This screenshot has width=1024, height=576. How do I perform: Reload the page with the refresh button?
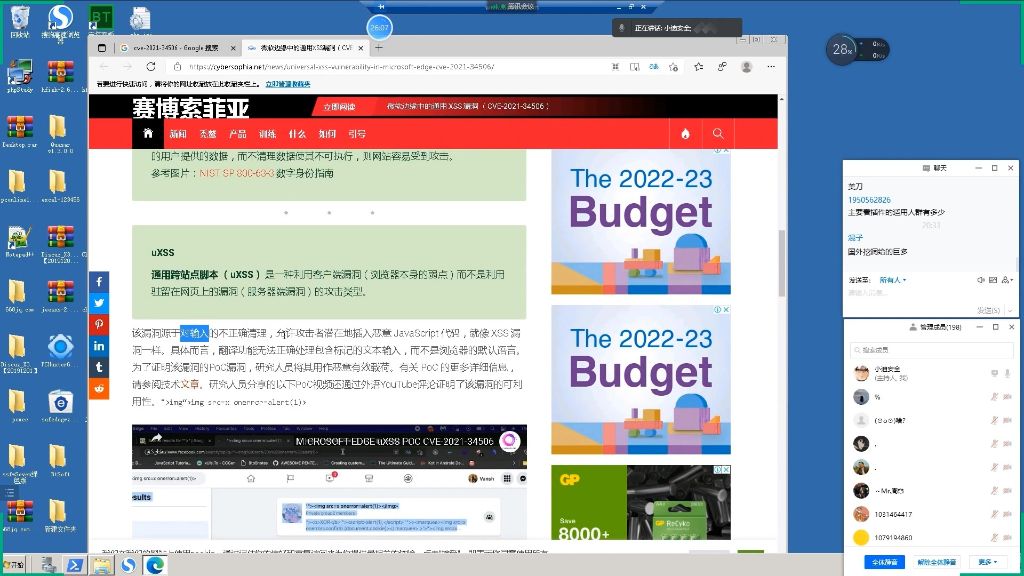click(151, 67)
